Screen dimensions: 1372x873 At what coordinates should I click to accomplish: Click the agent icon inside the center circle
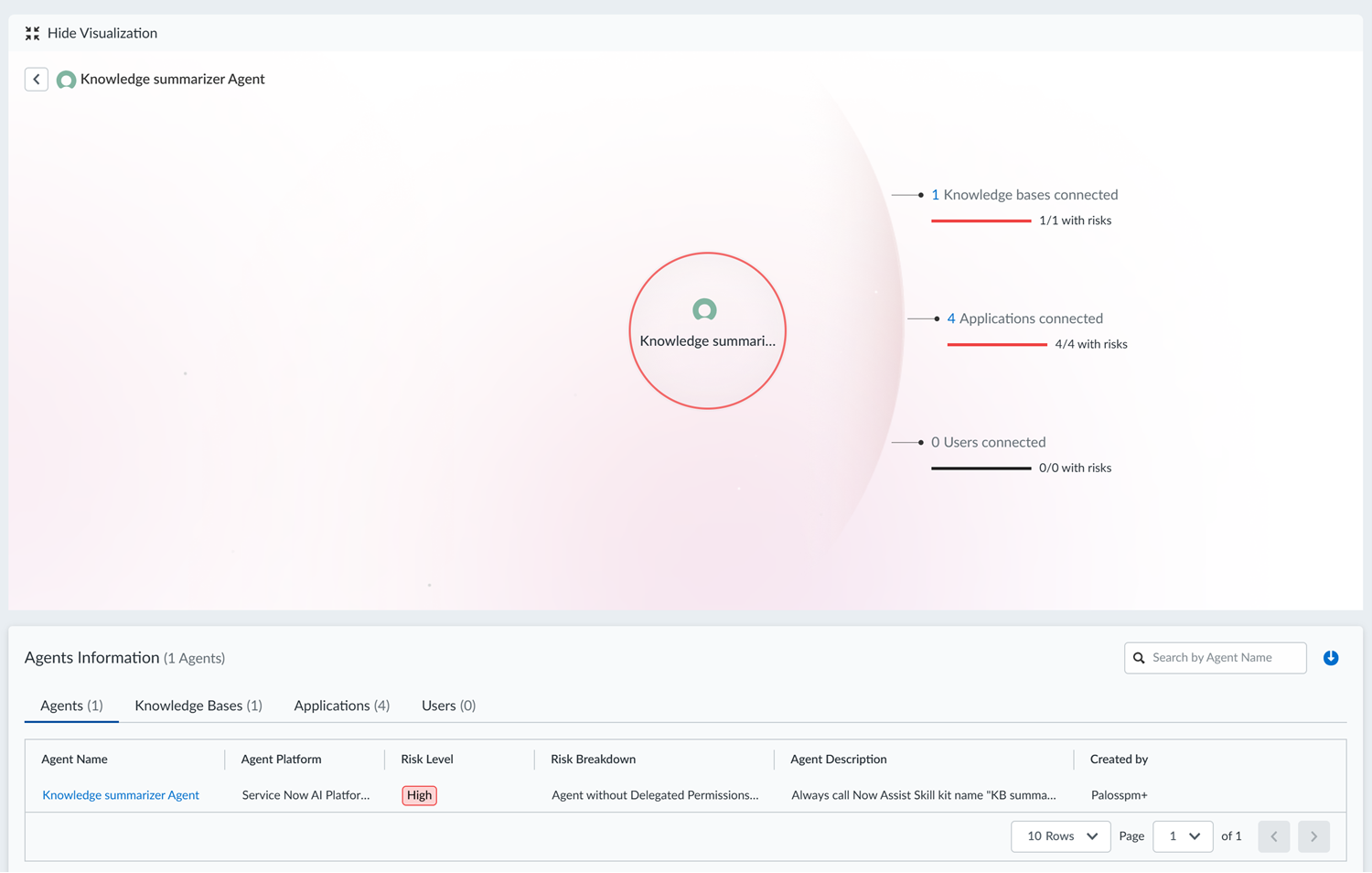coord(704,310)
